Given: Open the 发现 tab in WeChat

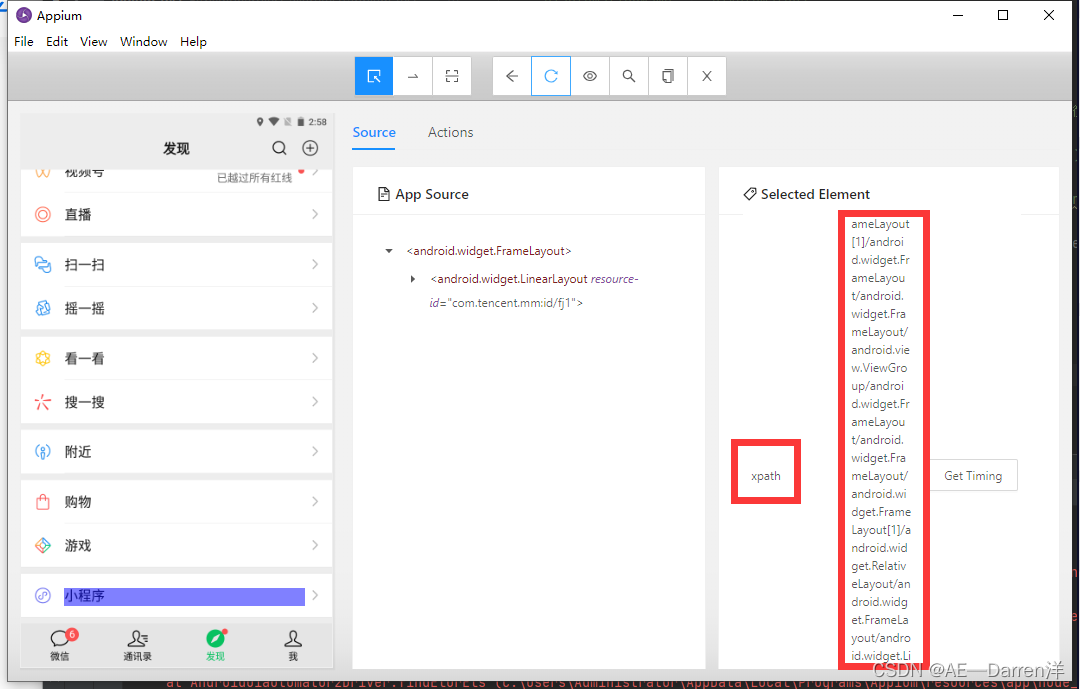Looking at the screenshot, I should [215, 645].
